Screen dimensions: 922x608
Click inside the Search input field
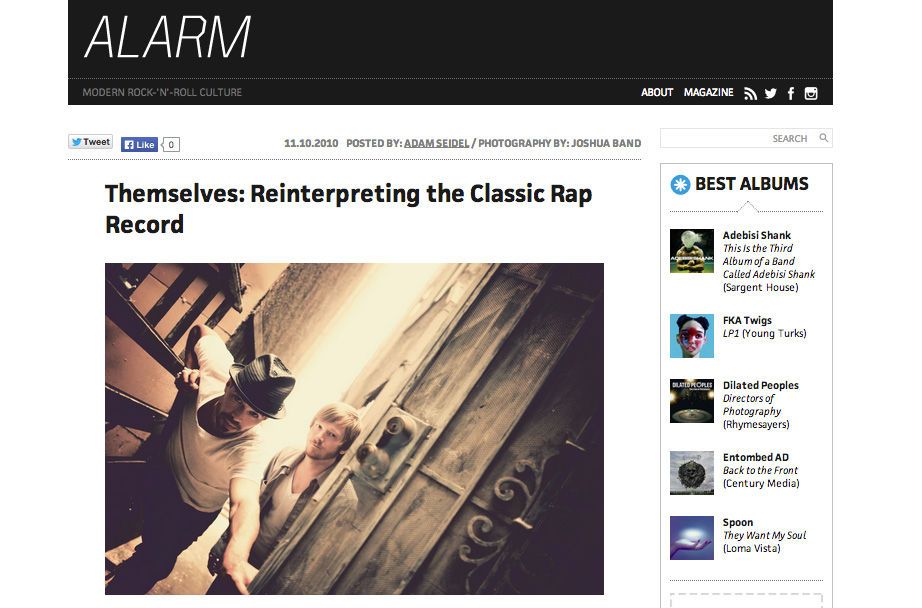pos(738,138)
